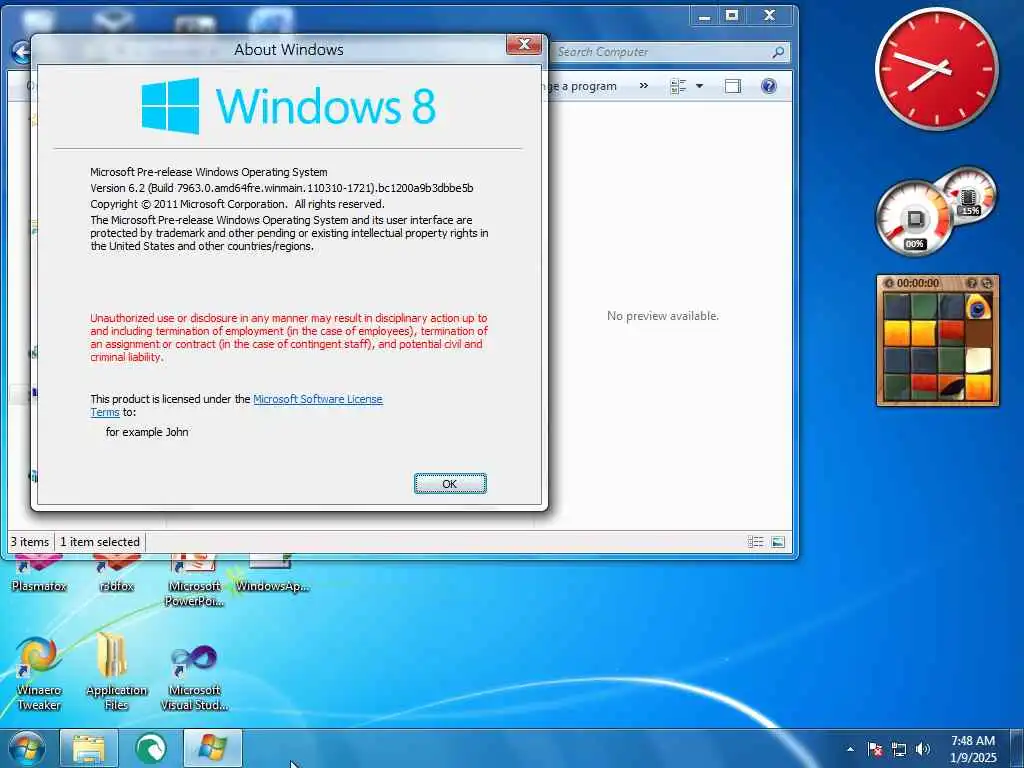Viewport: 1024px width, 768px height.
Task: Minimize the Explorer window
Action: (704, 16)
